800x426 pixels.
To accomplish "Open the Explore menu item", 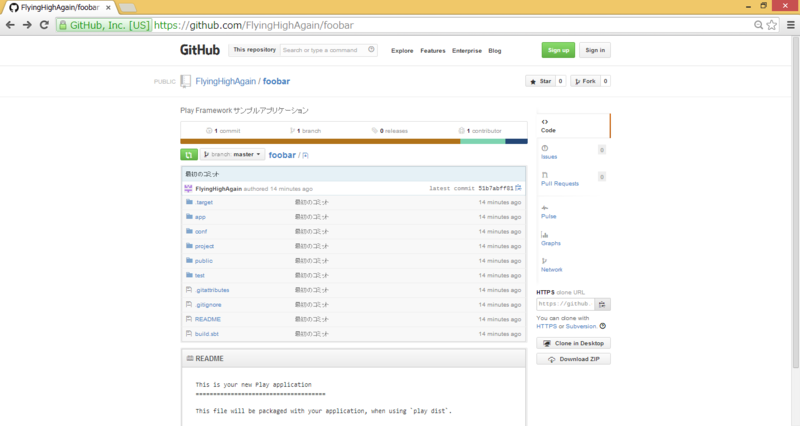I will 402,51.
